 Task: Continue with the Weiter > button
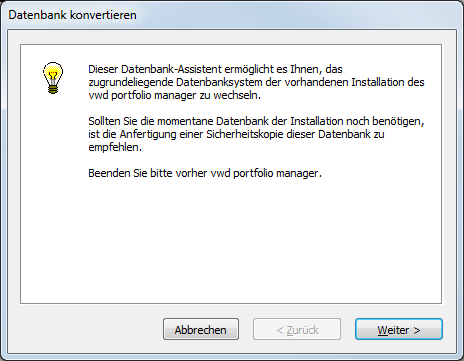pos(399,329)
